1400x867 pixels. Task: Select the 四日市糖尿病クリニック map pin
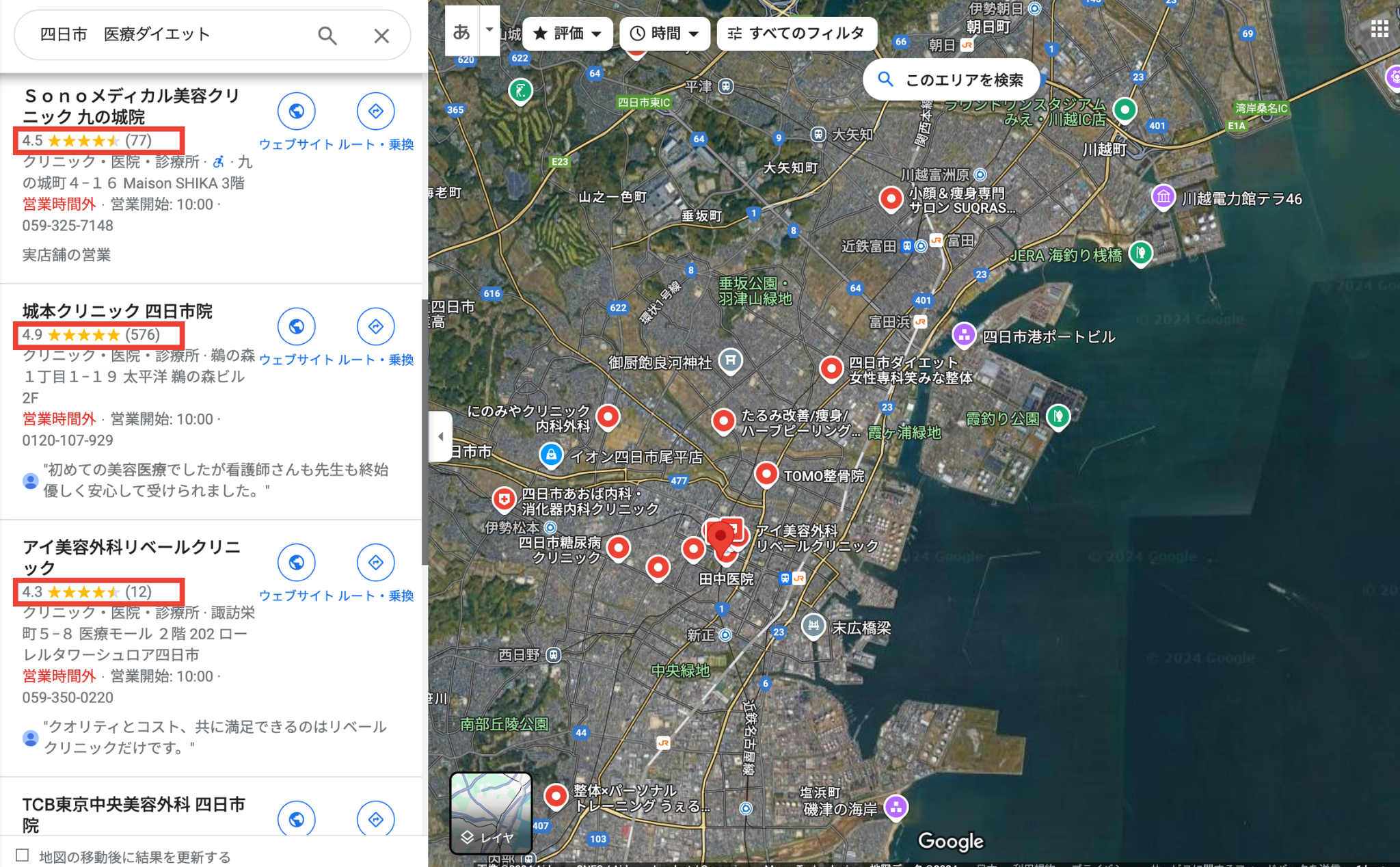619,548
